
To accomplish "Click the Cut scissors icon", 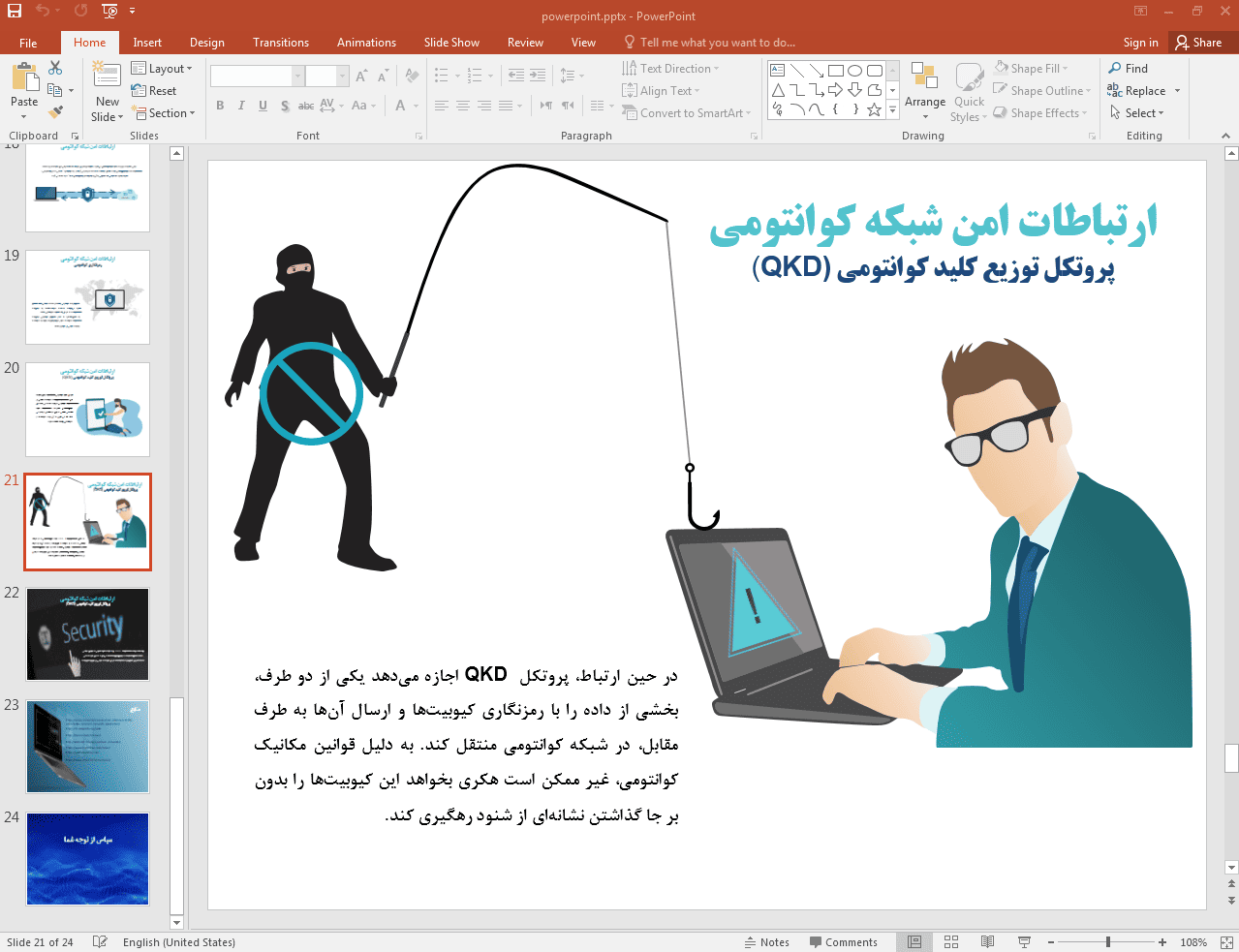I will coord(55,68).
